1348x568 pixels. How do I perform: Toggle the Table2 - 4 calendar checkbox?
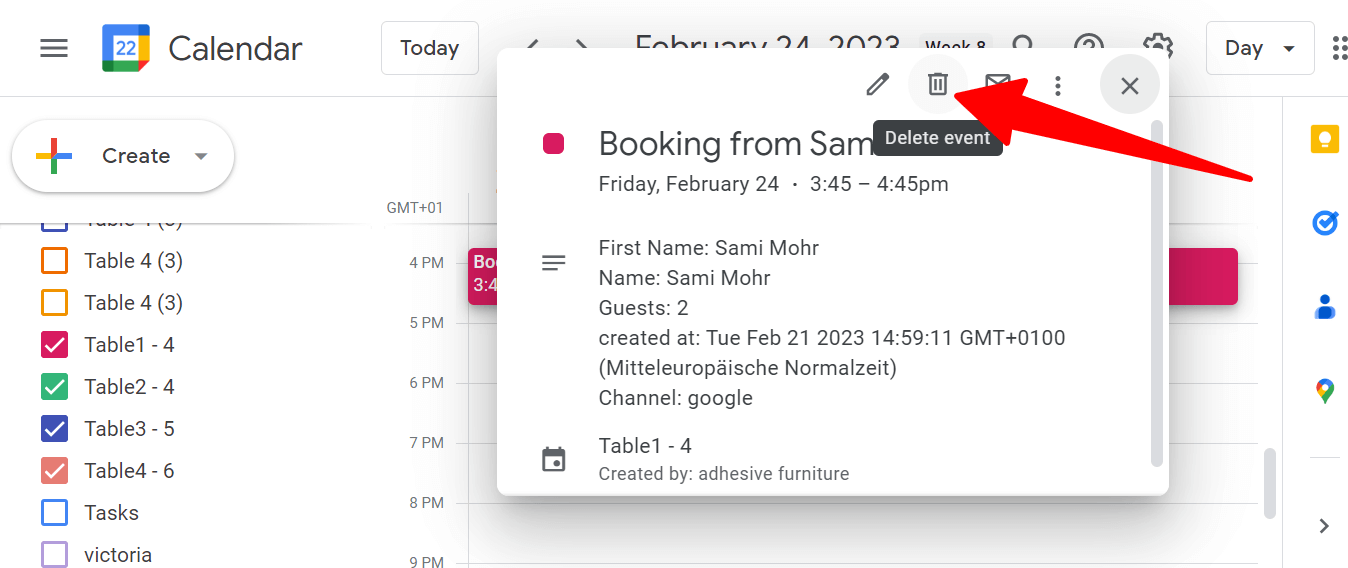54,387
